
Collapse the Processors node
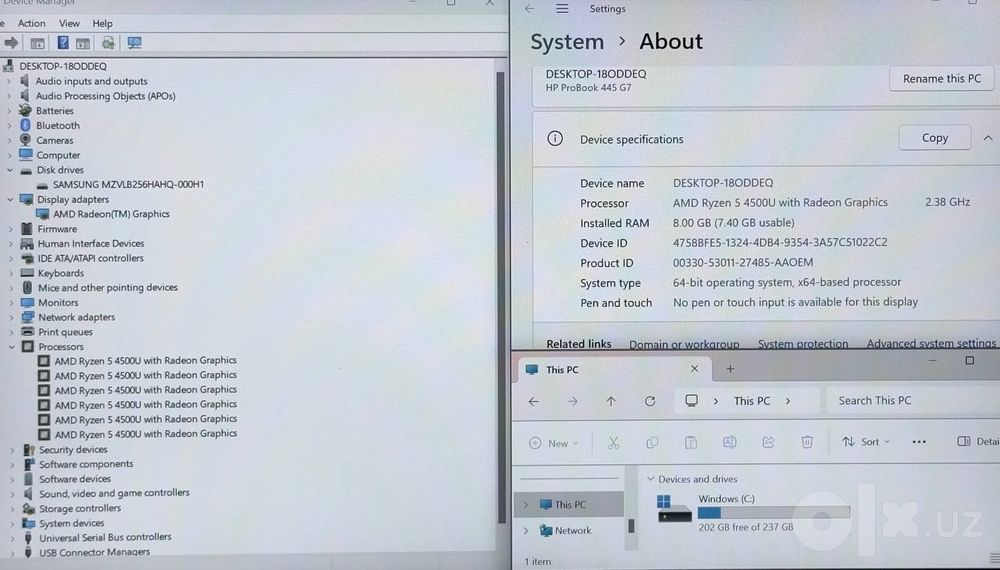tap(11, 347)
